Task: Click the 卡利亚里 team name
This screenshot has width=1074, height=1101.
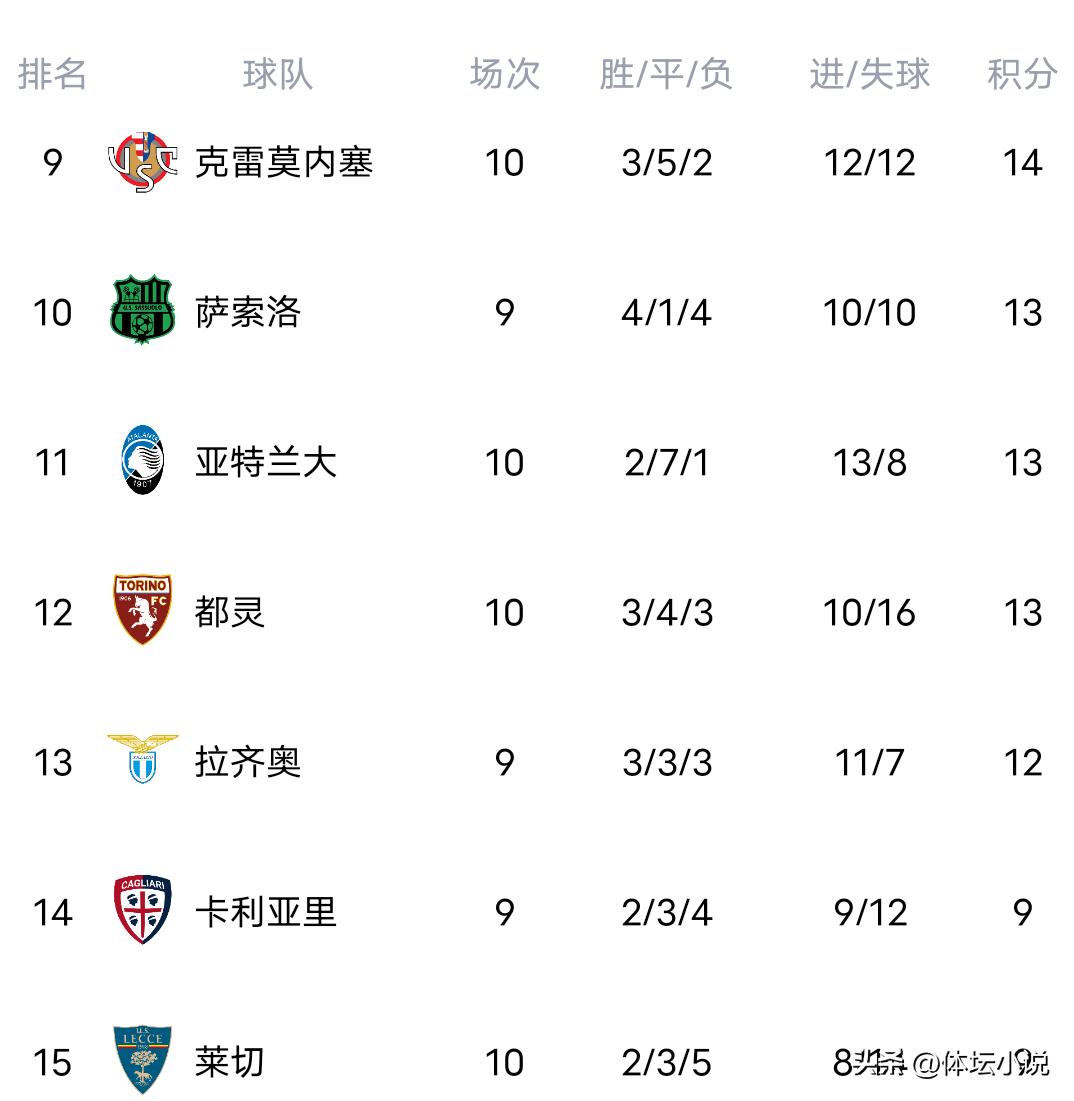Action: tap(266, 912)
